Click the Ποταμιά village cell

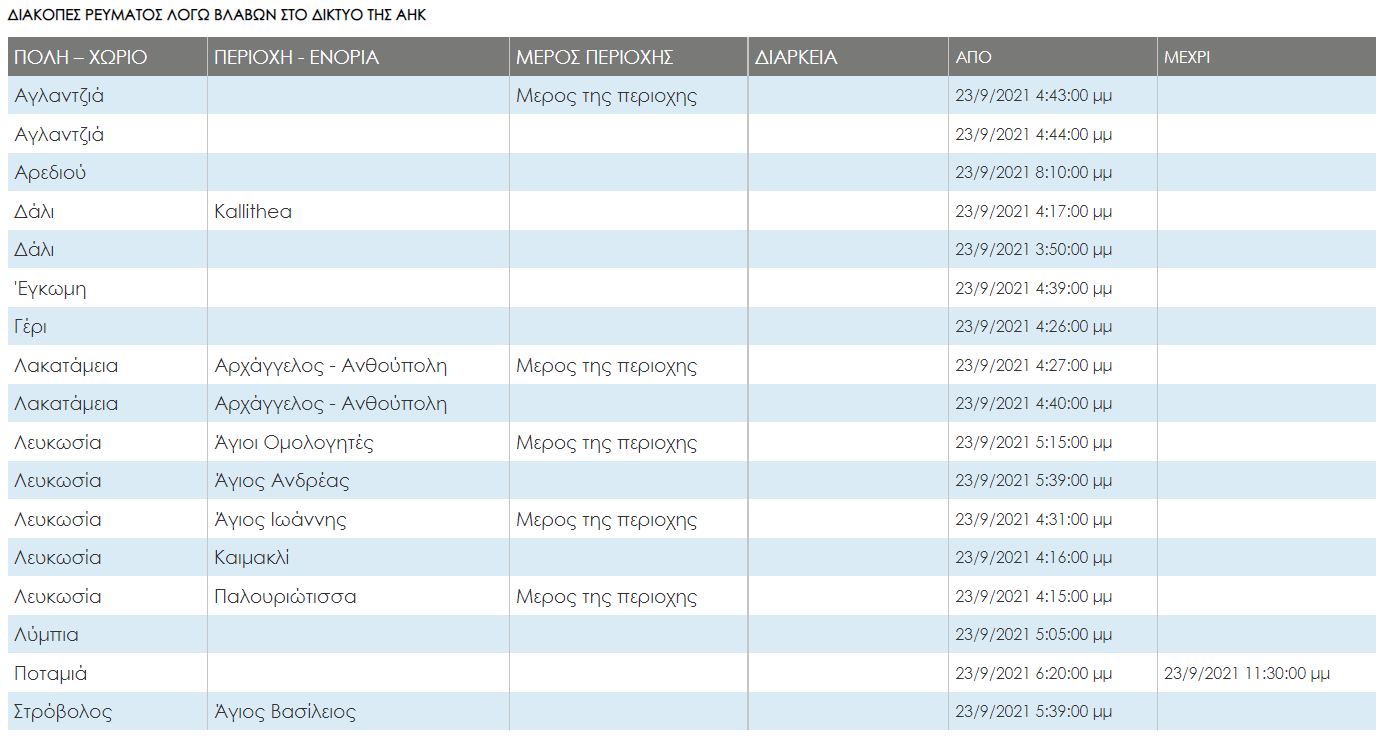coord(52,674)
